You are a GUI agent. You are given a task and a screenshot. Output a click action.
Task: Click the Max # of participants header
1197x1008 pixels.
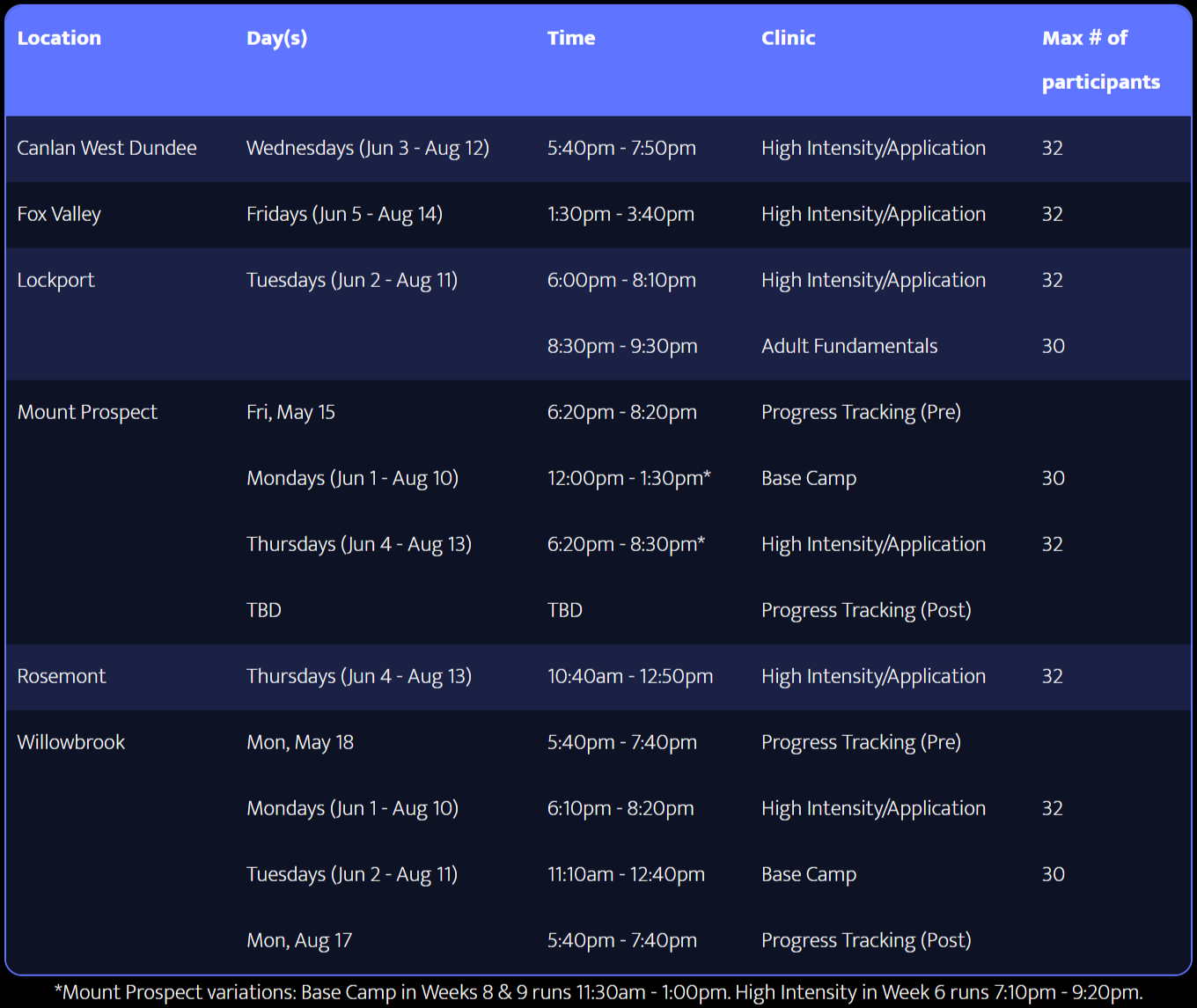[x=1099, y=60]
